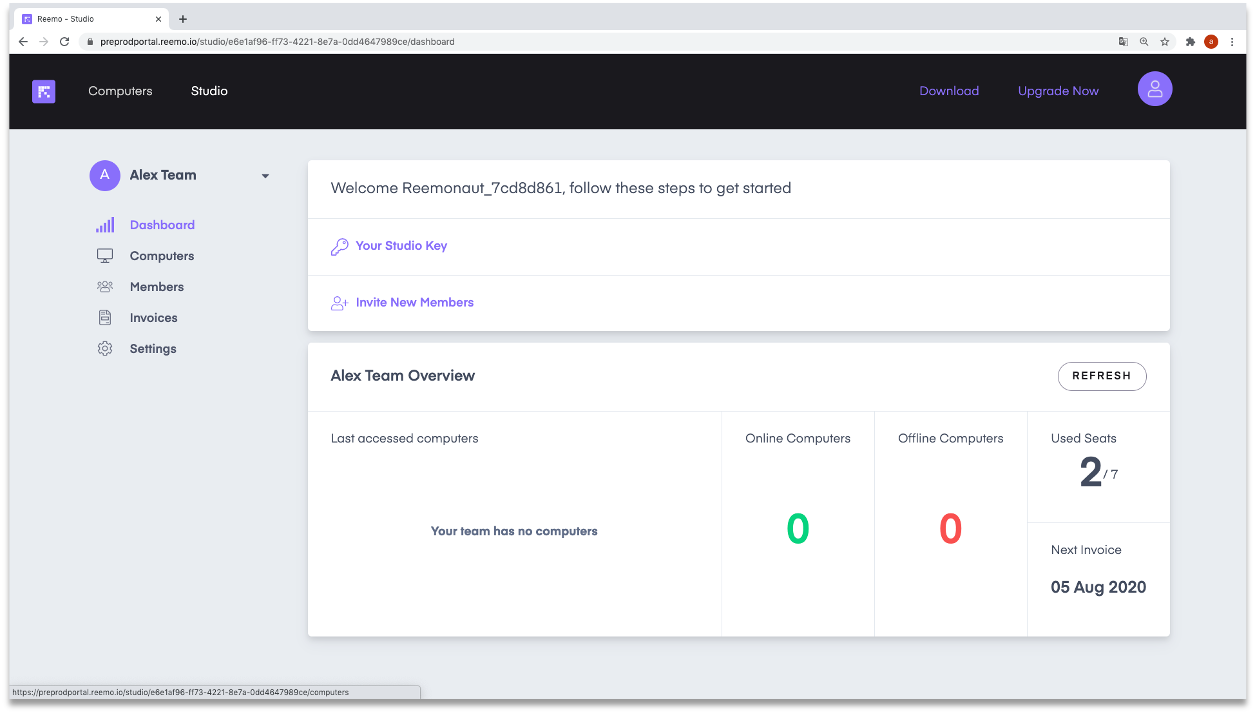
Task: Select Invoices in the sidebar
Action: pos(154,318)
